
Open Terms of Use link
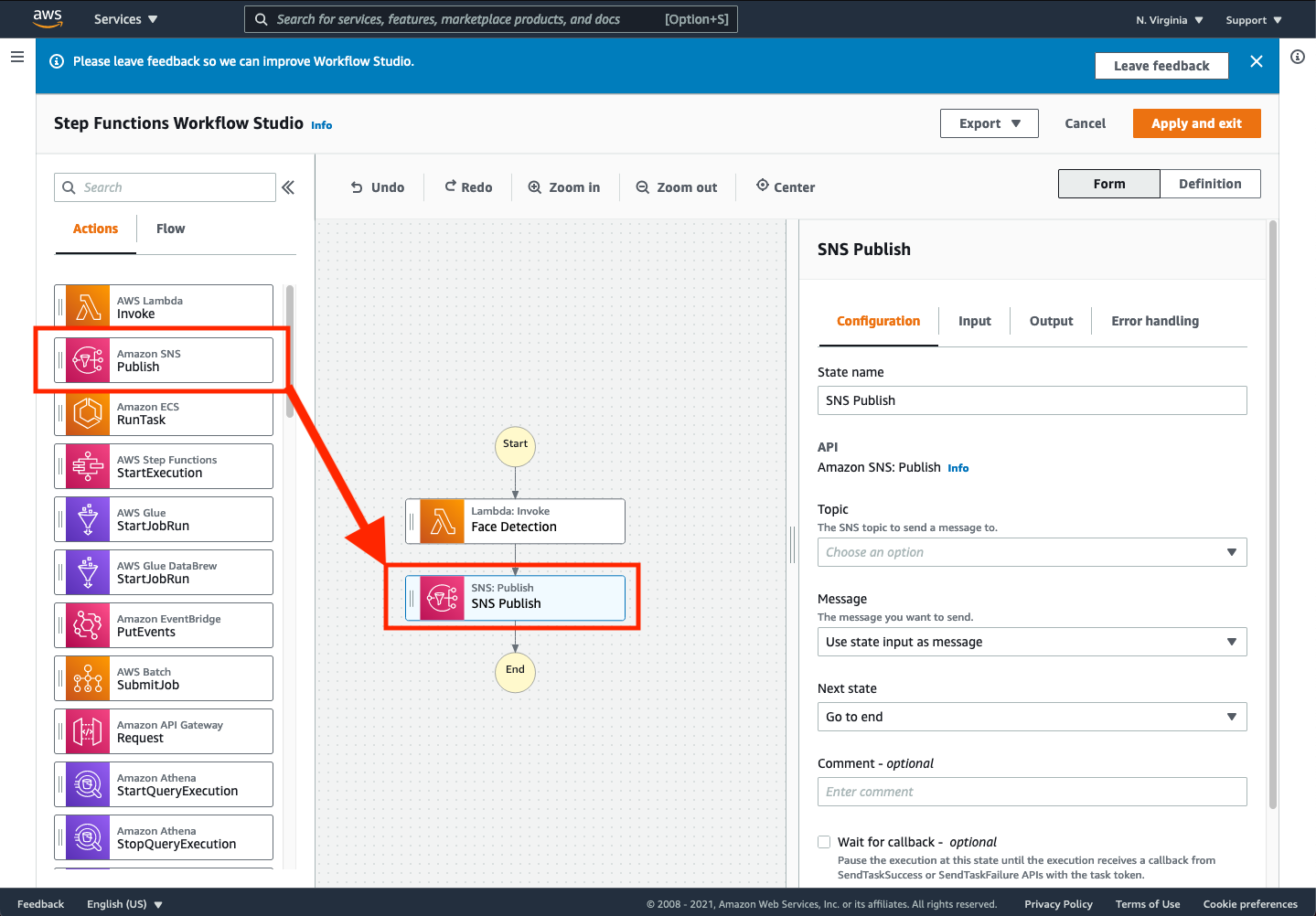[x=1148, y=904]
